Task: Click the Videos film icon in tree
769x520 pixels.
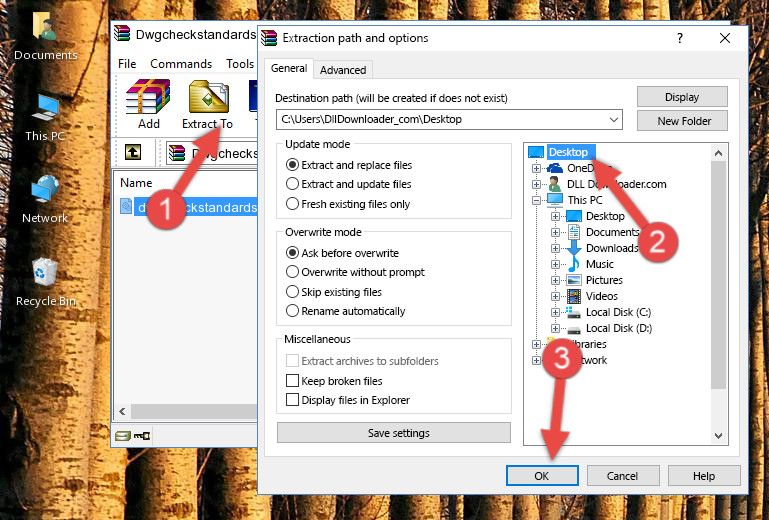Action: [574, 296]
